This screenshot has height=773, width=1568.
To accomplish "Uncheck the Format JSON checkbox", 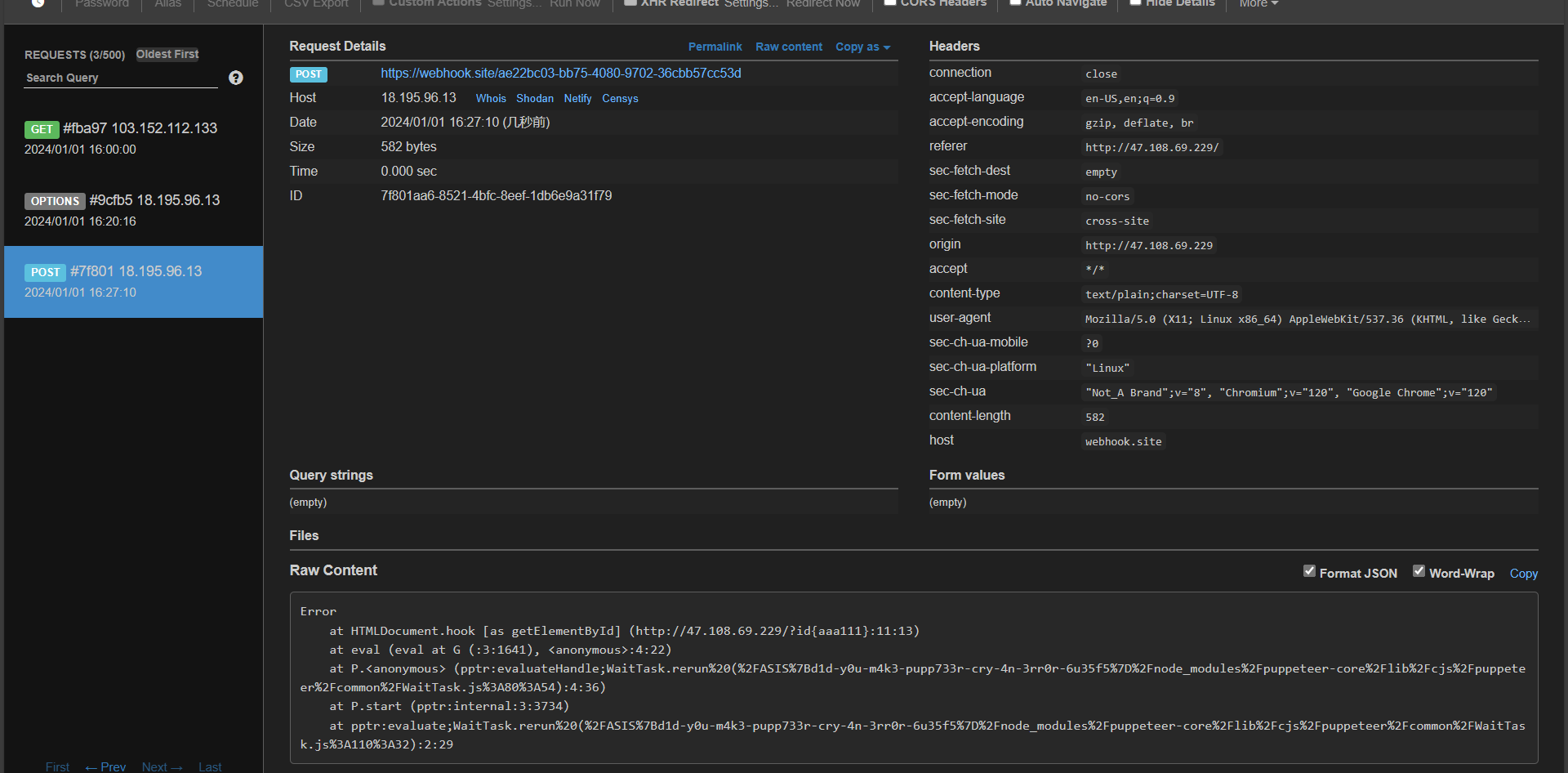I will click(x=1309, y=572).
